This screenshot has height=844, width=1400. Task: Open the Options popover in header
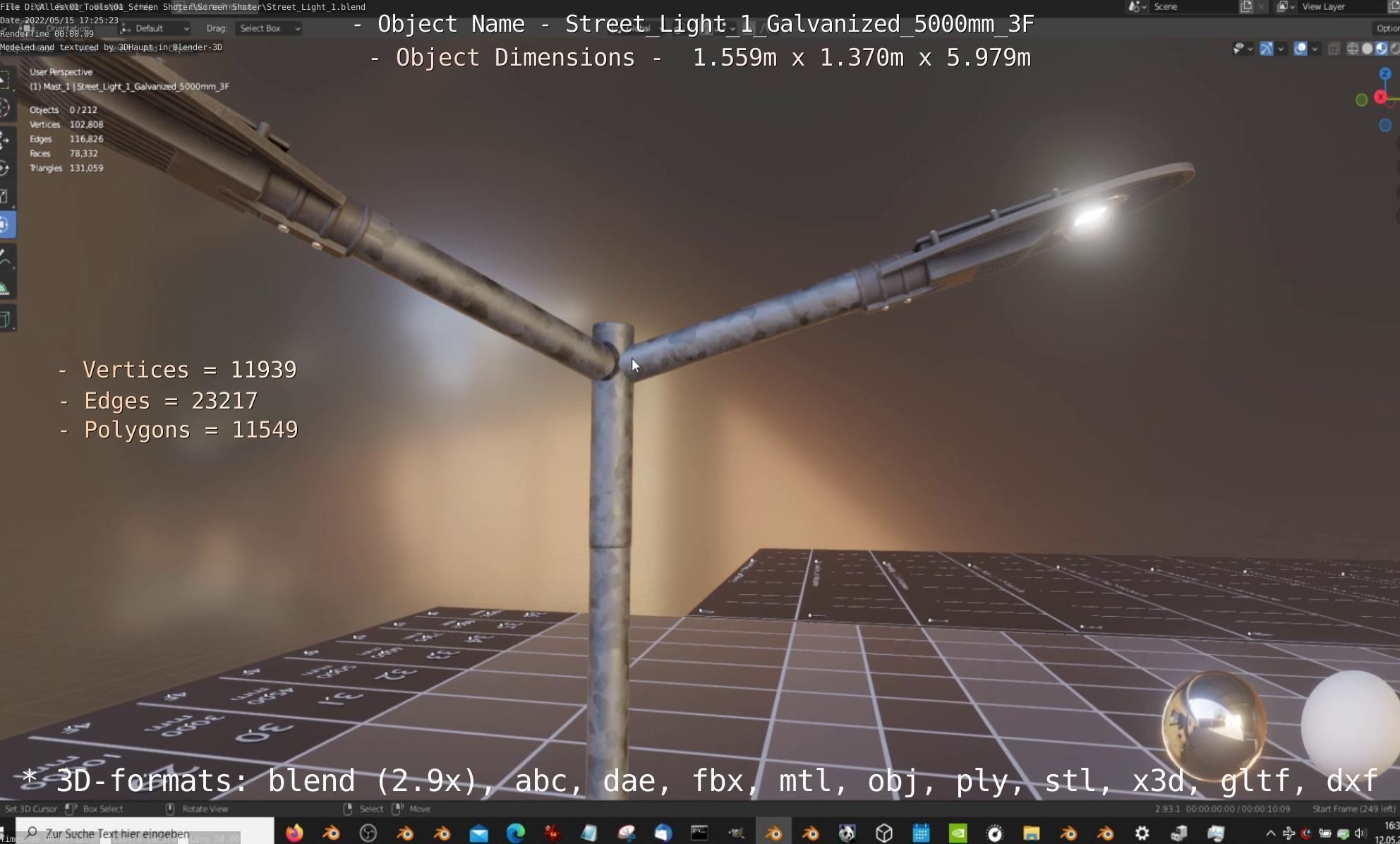(x=1386, y=28)
